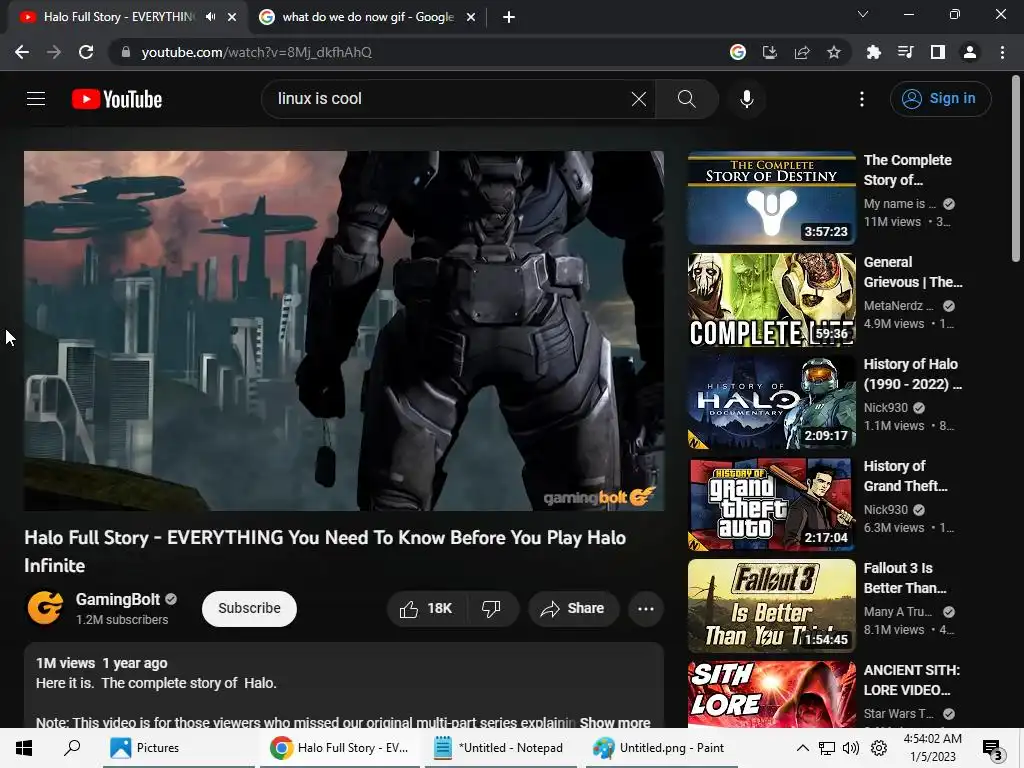1024x768 pixels.
Task: Close the Halo Full Story tab
Action: [x=232, y=18]
